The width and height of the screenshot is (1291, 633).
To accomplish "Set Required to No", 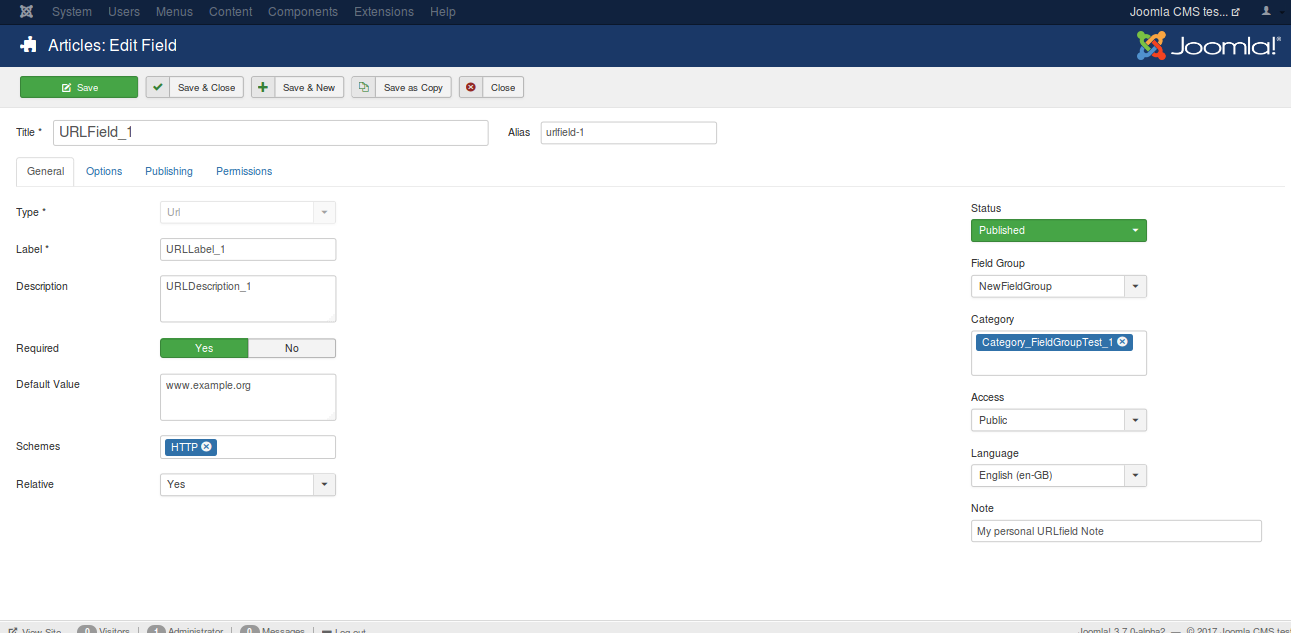I will click(x=292, y=348).
